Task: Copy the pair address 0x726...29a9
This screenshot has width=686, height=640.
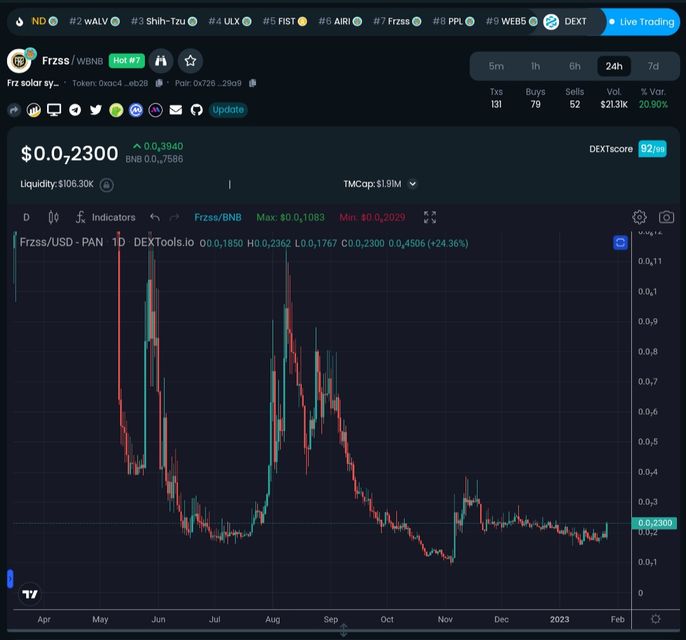Action: click(252, 83)
